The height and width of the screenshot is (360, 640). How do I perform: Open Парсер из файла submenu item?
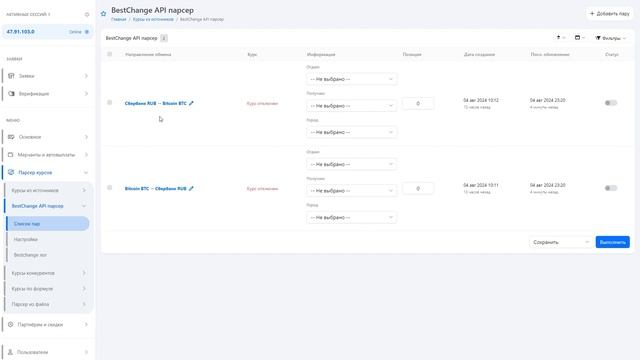point(48,304)
